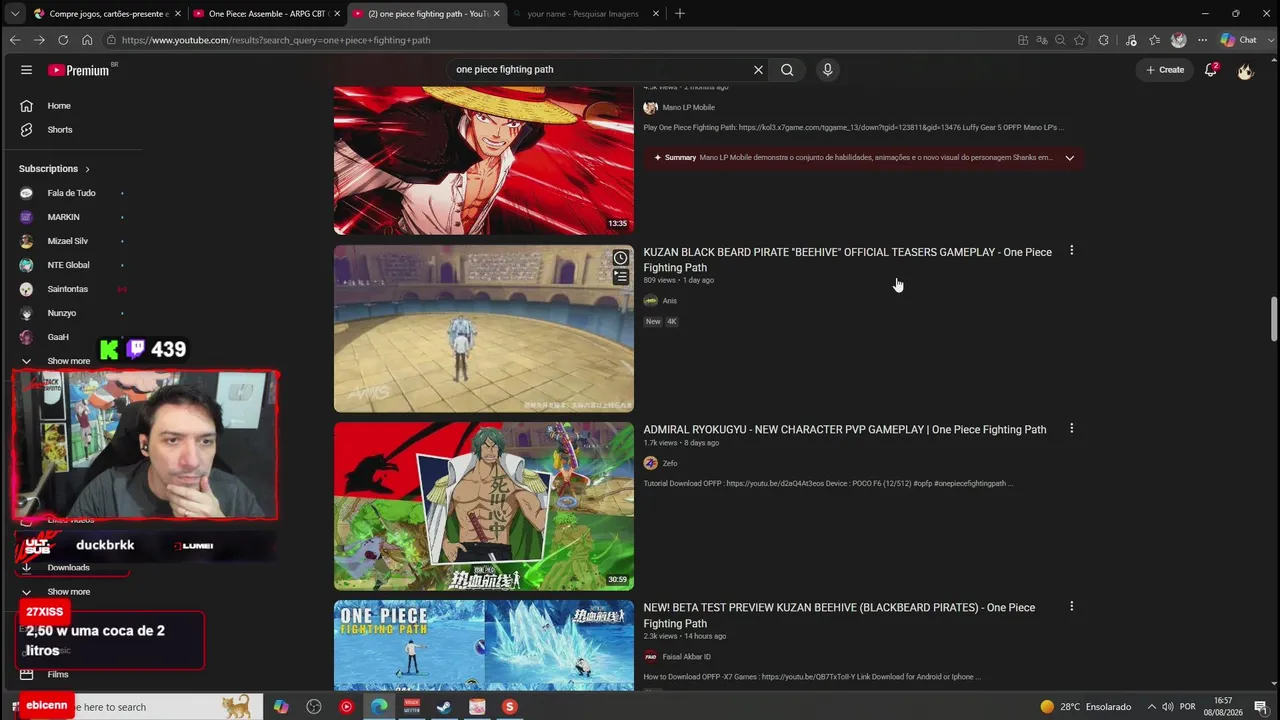Open more actions for the Ryokugyu video
The width and height of the screenshot is (1280, 720).
click(x=1071, y=428)
